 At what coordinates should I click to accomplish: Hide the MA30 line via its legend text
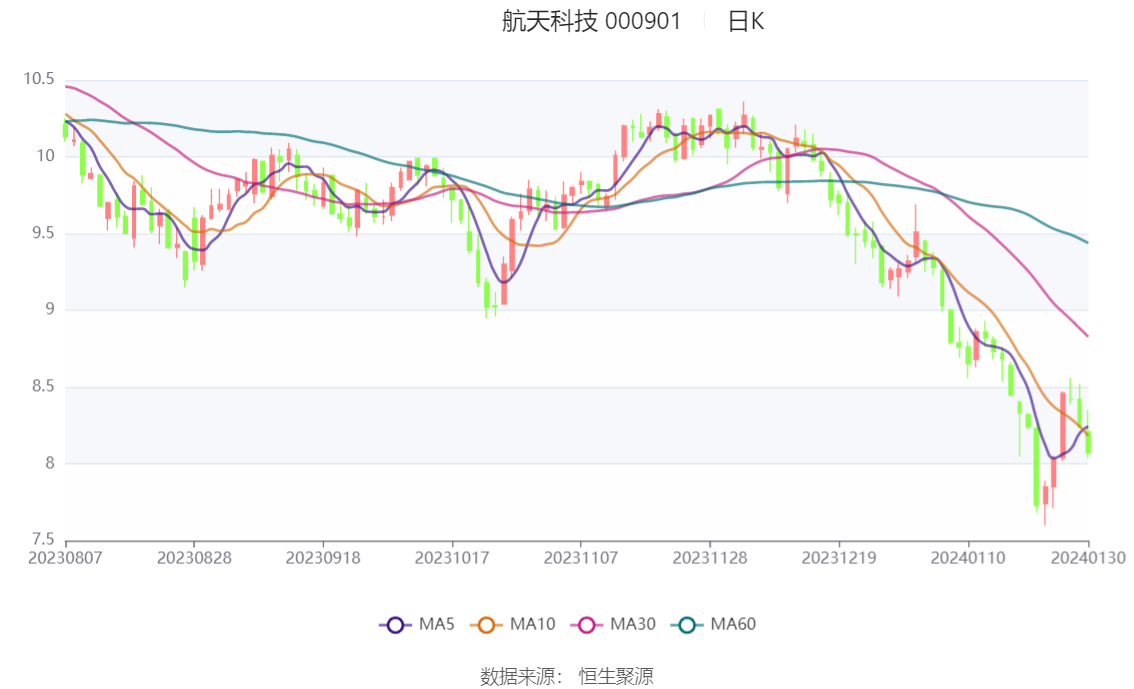pos(632,625)
